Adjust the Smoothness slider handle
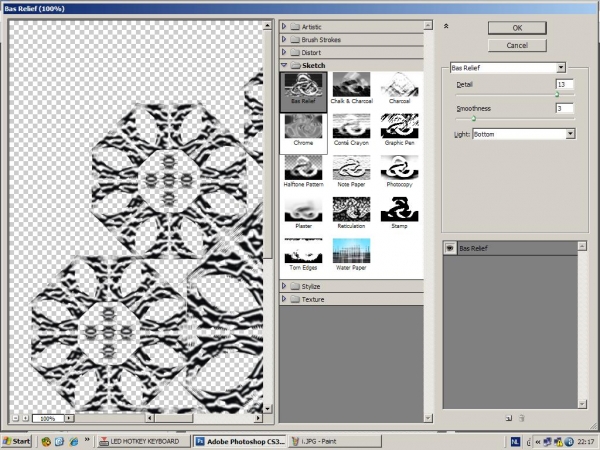 point(474,118)
